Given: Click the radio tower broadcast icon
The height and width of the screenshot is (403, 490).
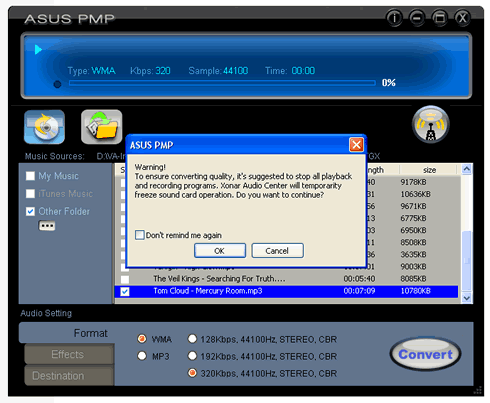Looking at the screenshot, I should click(x=431, y=124).
